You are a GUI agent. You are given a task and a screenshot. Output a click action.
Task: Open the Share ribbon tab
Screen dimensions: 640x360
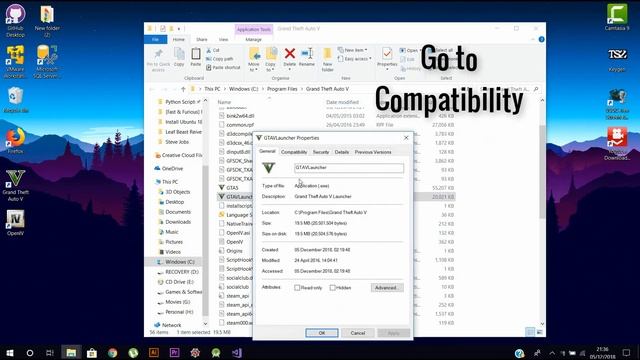click(x=202, y=40)
